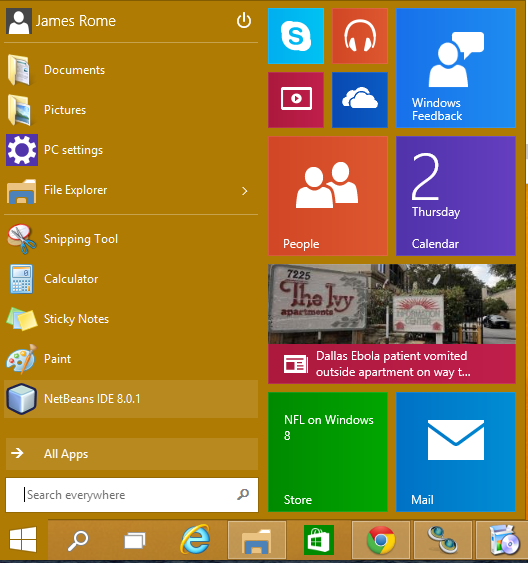
Task: Click the power button icon
Action: [244, 20]
